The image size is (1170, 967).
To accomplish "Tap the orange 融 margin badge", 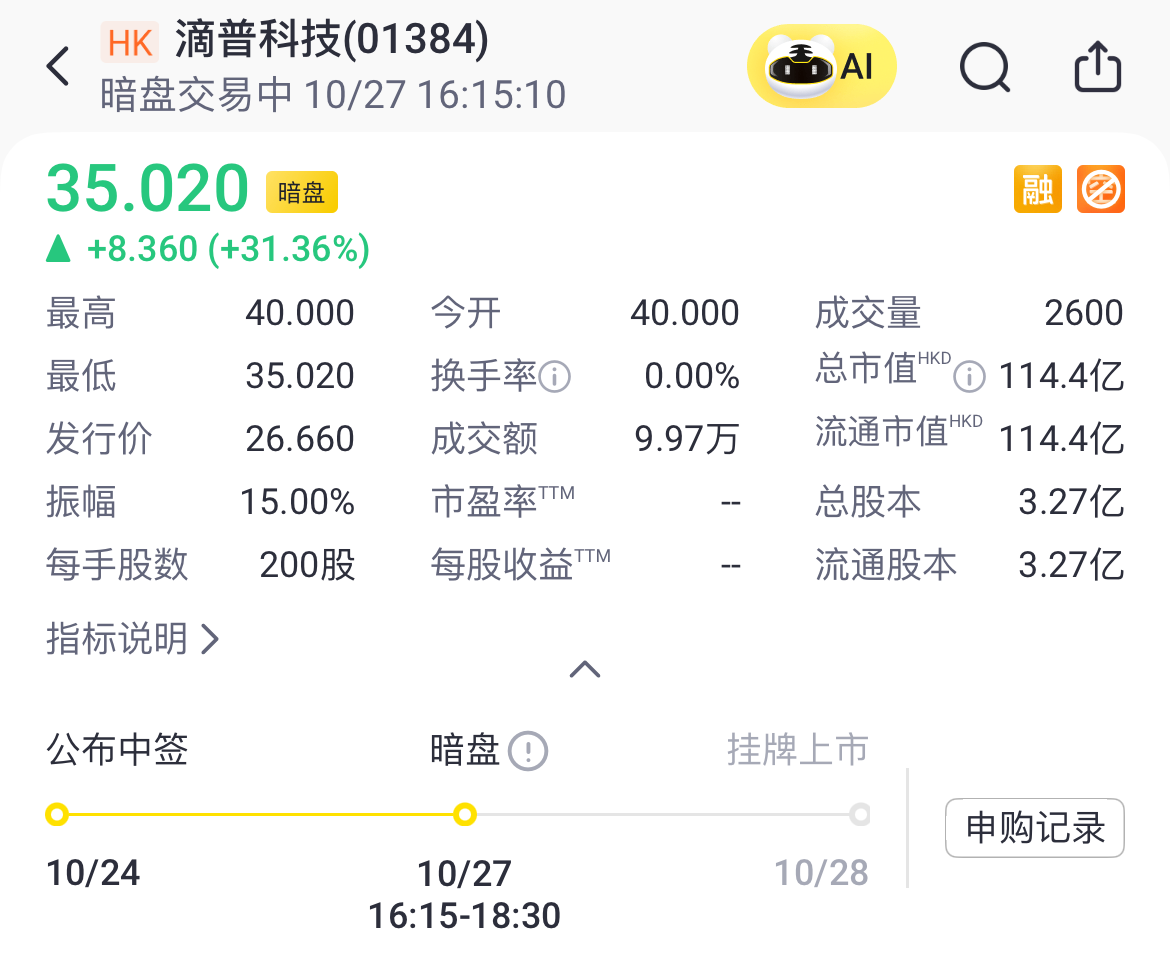I will 1037,189.
